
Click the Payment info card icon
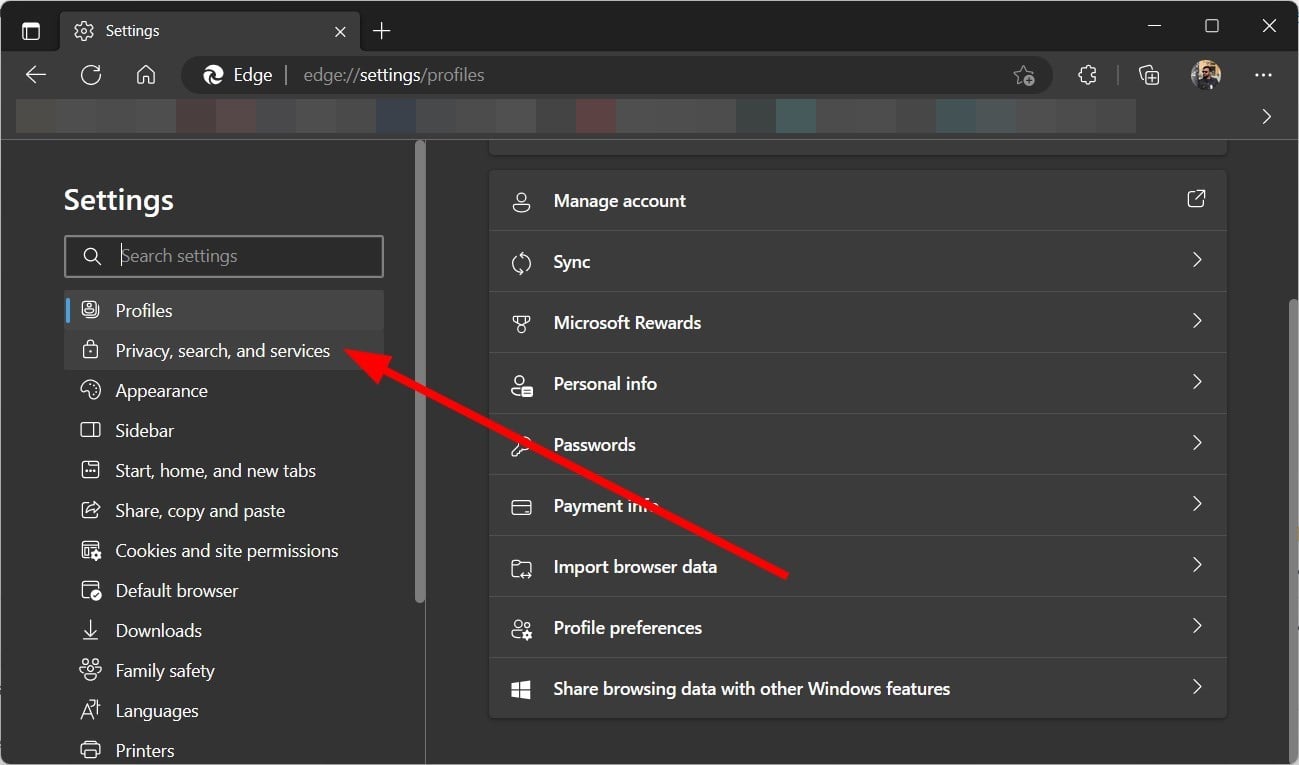tap(521, 507)
